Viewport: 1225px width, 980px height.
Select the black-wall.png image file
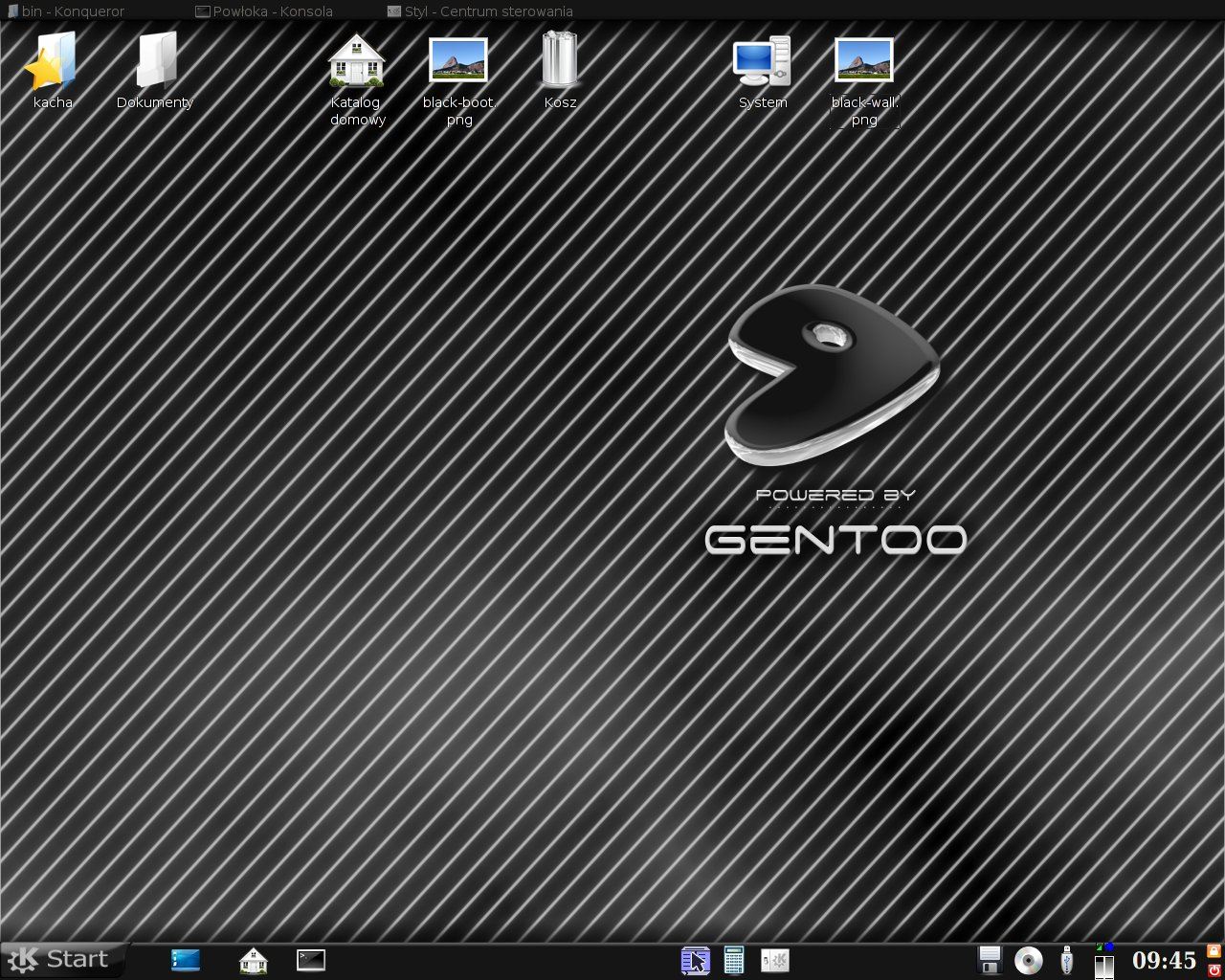pos(864,81)
